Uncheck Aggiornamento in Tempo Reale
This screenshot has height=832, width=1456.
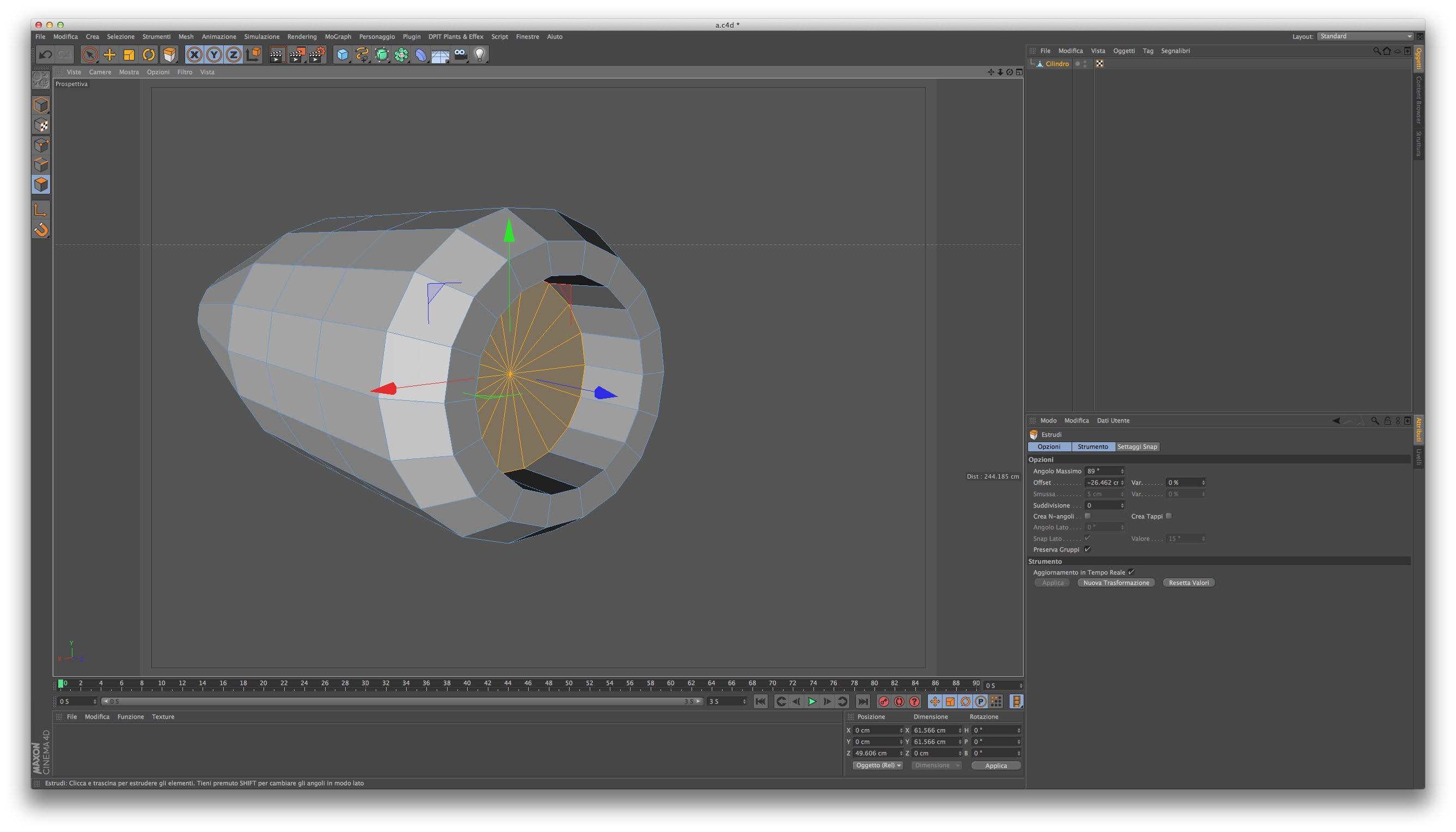[1131, 572]
